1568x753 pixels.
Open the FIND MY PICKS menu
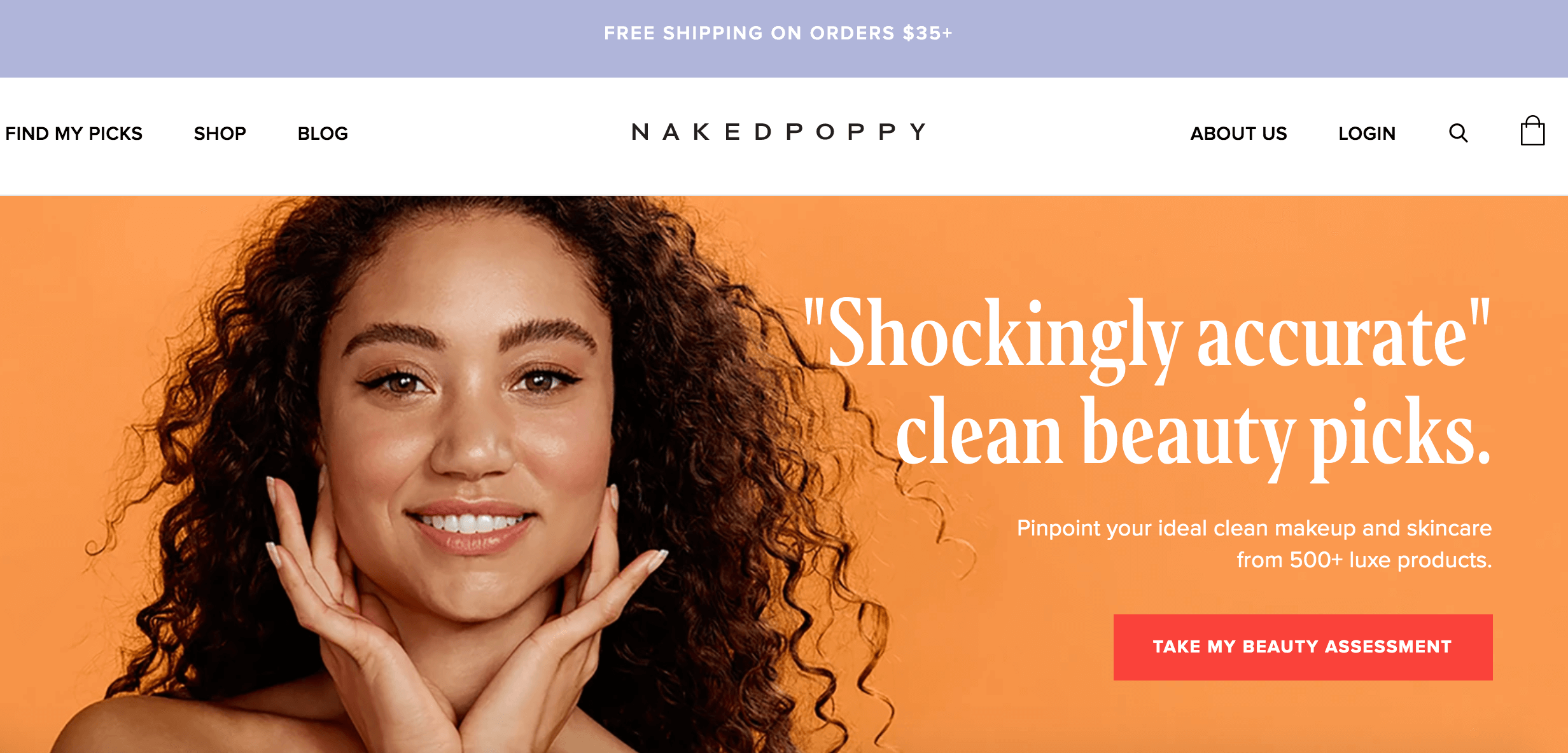pos(74,134)
